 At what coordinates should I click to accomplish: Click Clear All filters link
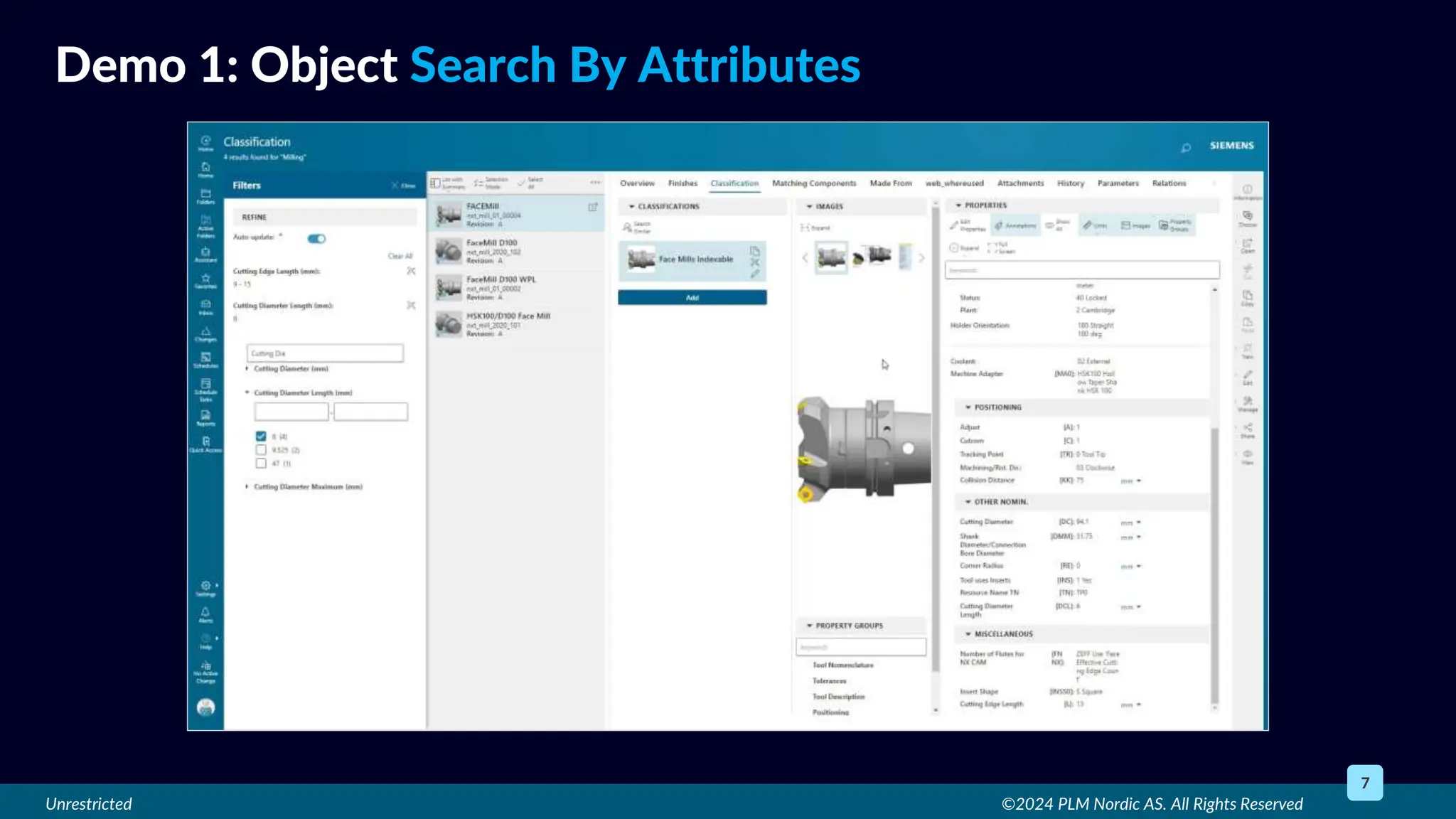pos(400,256)
